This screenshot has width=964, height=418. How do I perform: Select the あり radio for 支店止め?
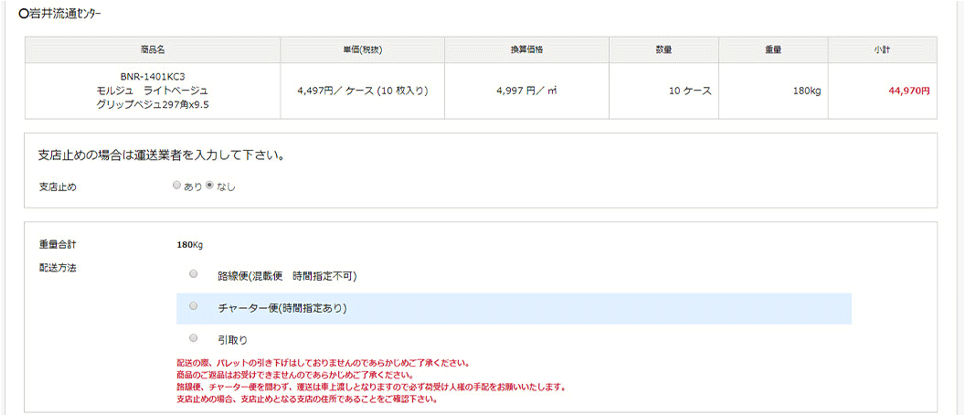click(177, 185)
